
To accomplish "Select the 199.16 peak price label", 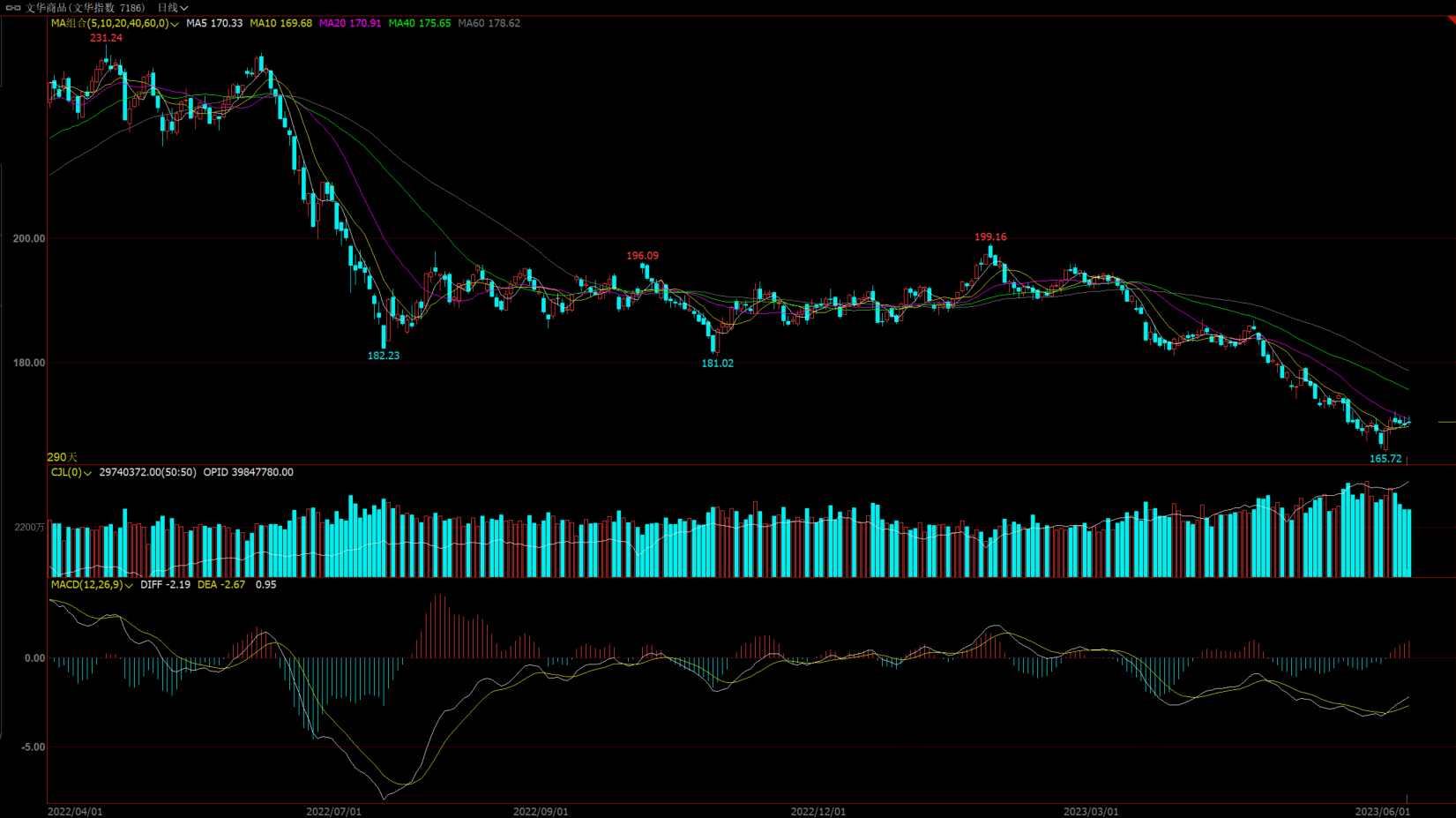I will click(x=990, y=237).
